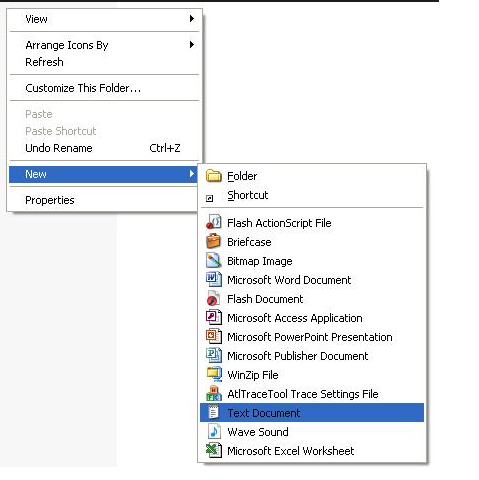
Task: Click the WinZip File icon
Action: click(214, 374)
